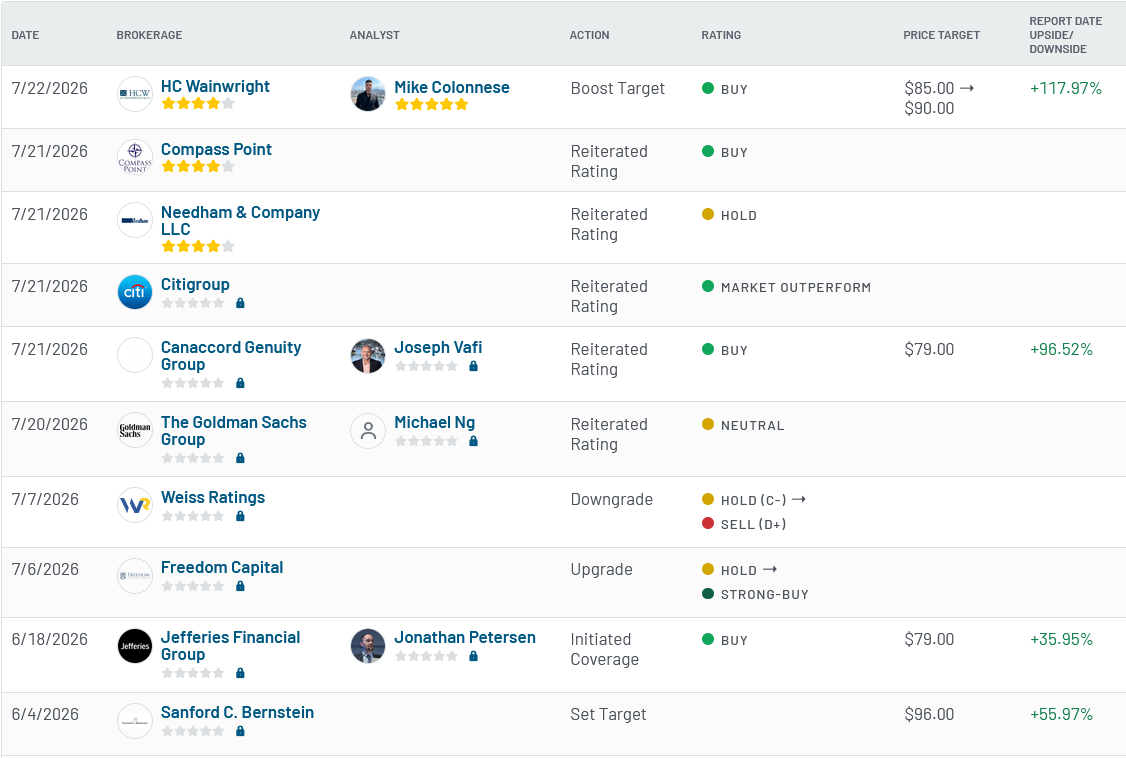Screen dimensions: 1126x758
Task: Open the Weiss Ratings logo icon
Action: click(135, 505)
